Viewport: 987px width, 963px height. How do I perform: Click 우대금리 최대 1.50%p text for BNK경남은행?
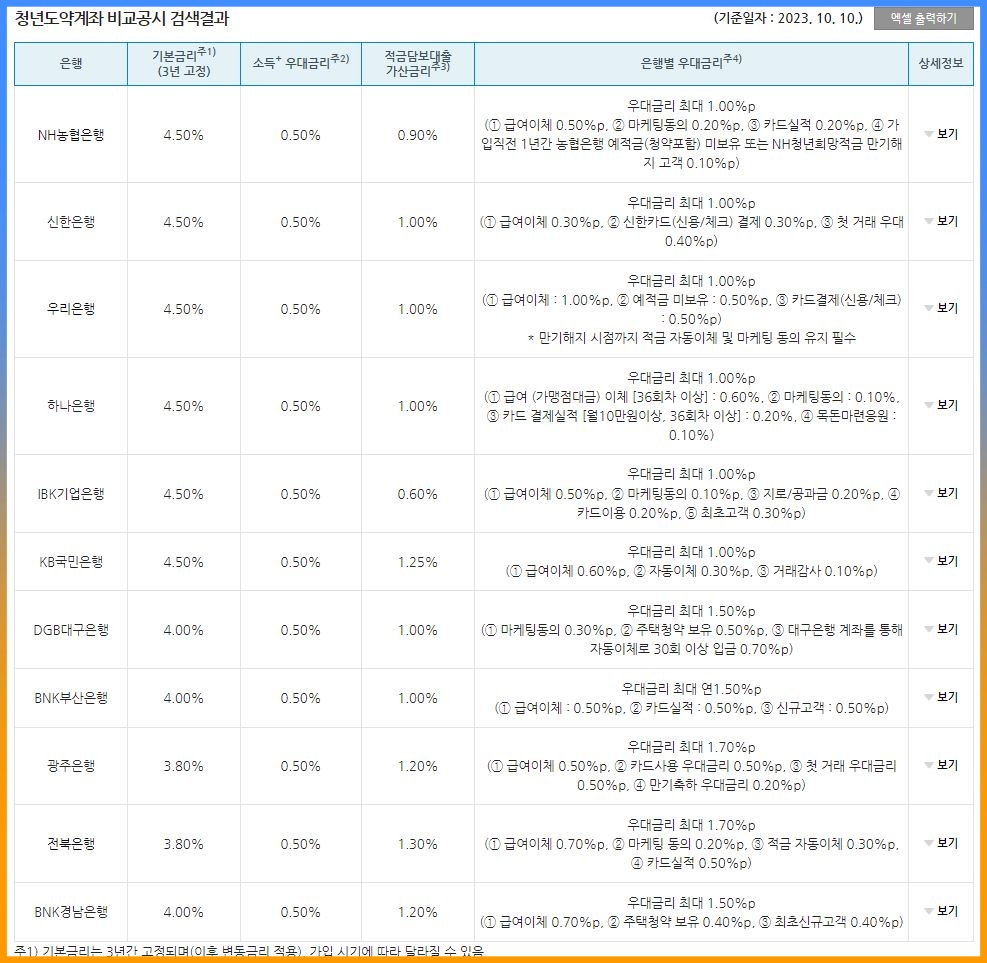point(691,903)
